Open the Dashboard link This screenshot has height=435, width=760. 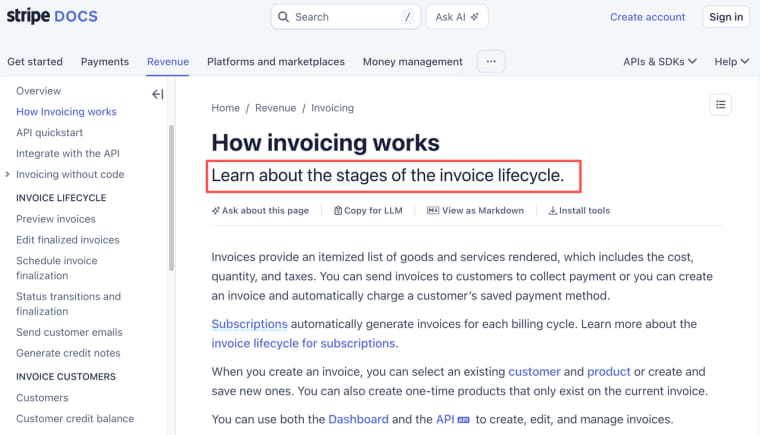click(358, 419)
